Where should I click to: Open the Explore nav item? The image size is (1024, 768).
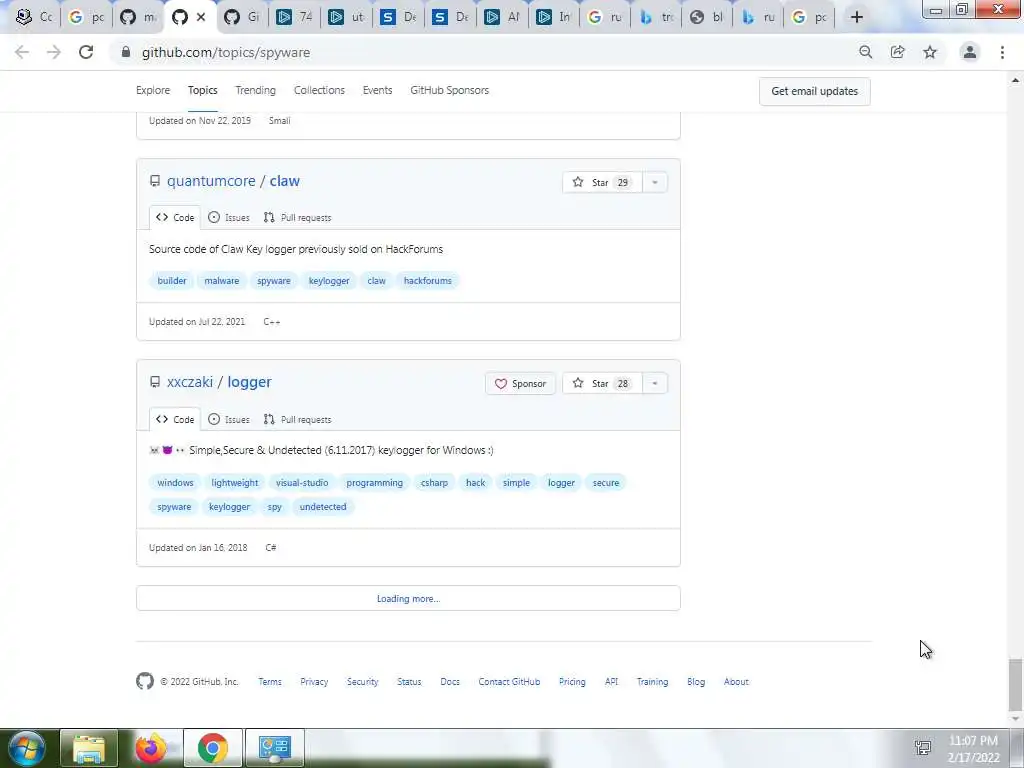point(153,90)
